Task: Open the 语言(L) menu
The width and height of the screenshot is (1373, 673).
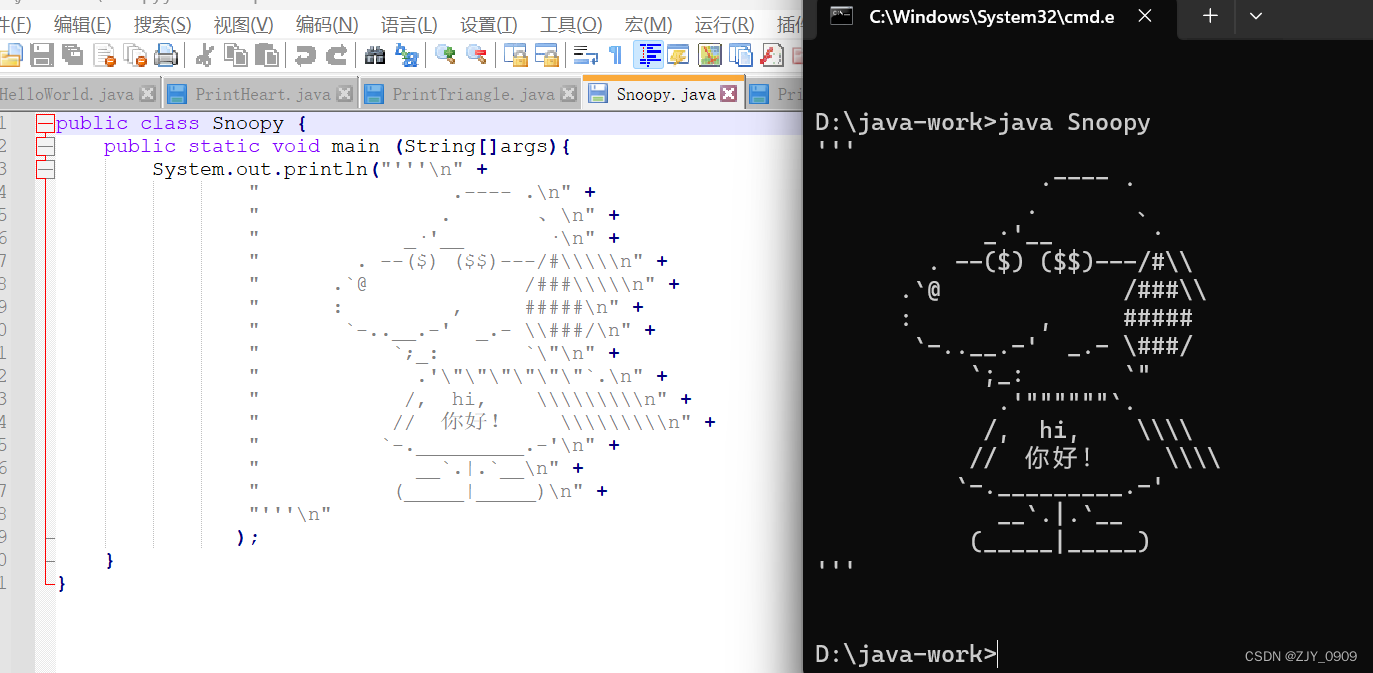Action: tap(409, 25)
